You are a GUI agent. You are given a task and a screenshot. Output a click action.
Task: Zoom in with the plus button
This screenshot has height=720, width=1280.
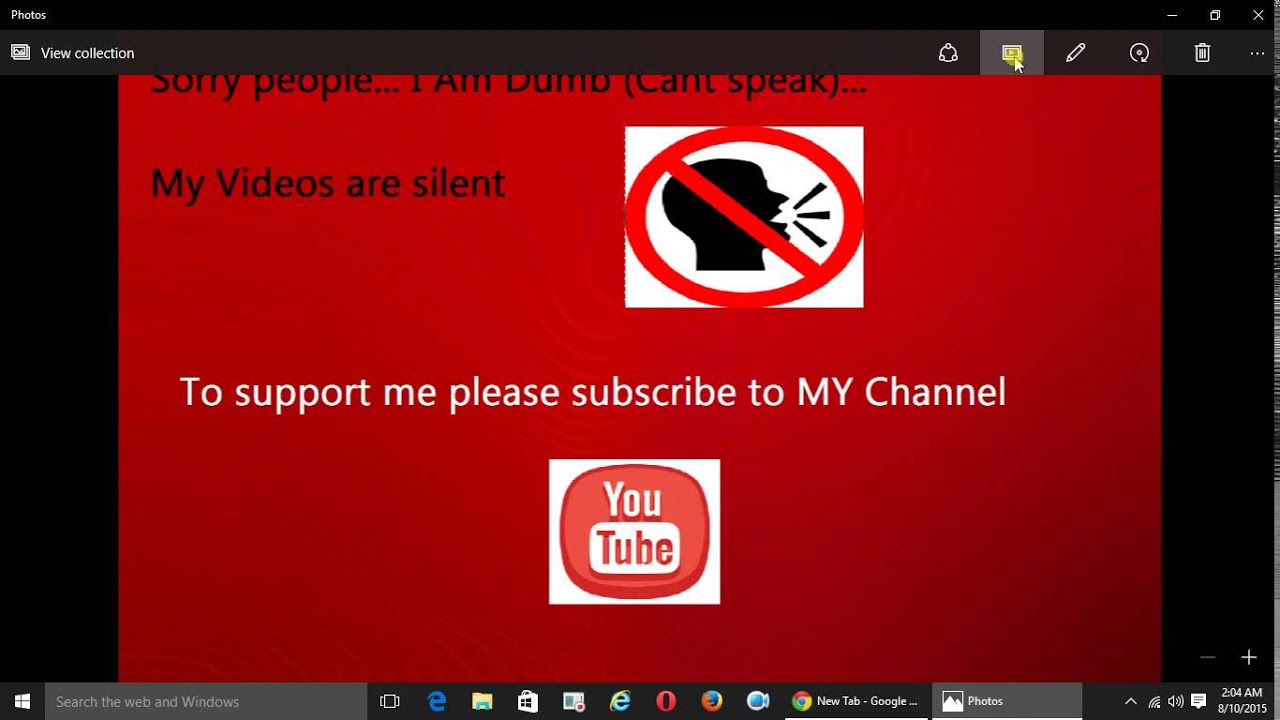pyautogui.click(x=1248, y=657)
